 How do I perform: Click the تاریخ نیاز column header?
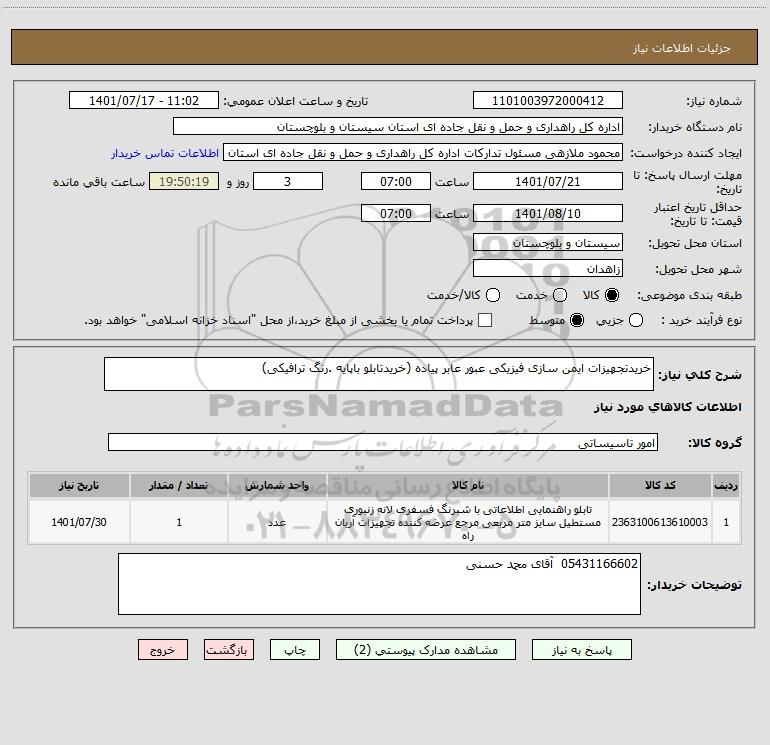click(x=79, y=485)
